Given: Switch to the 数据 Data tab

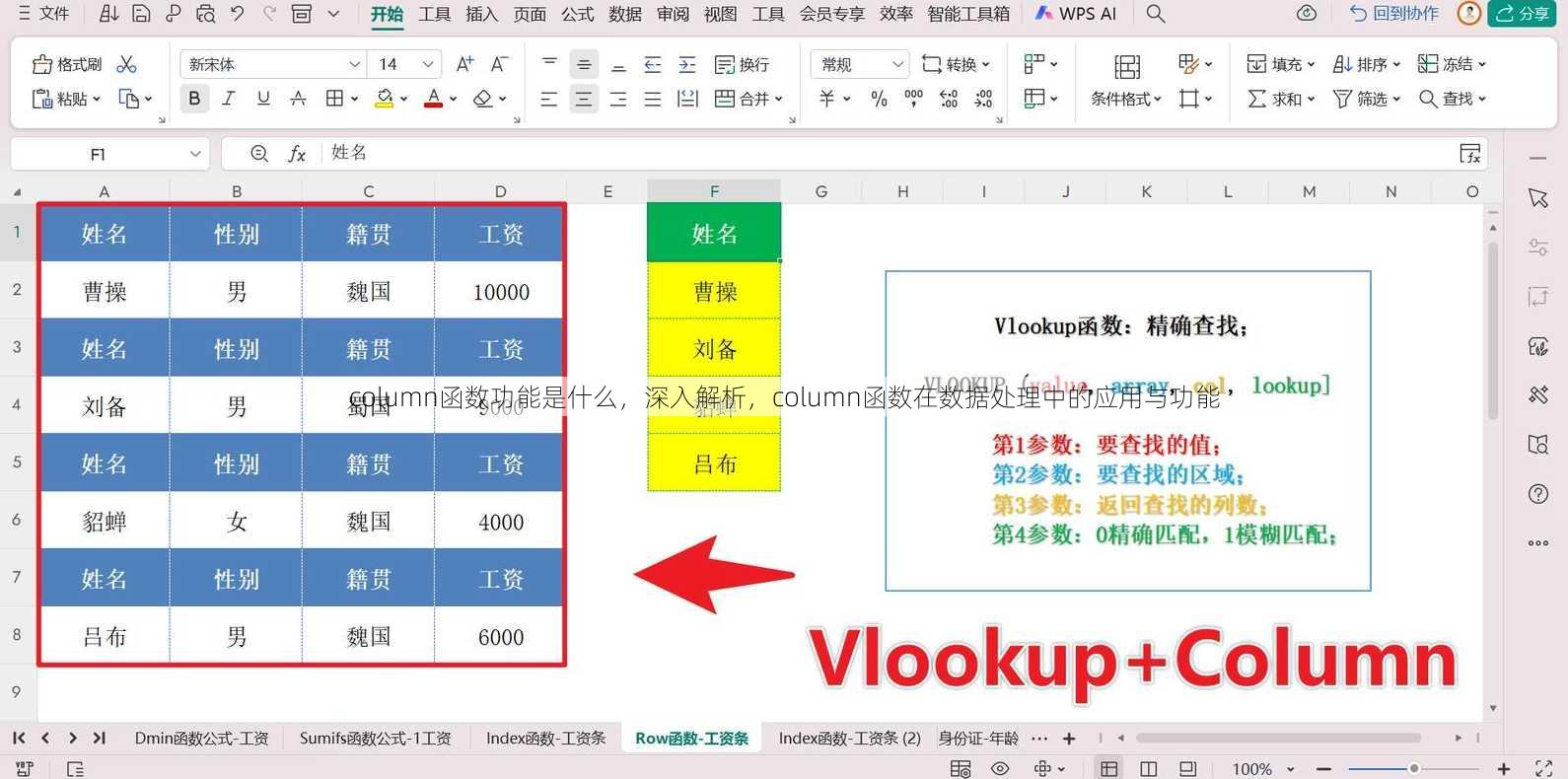Looking at the screenshot, I should click(x=625, y=14).
